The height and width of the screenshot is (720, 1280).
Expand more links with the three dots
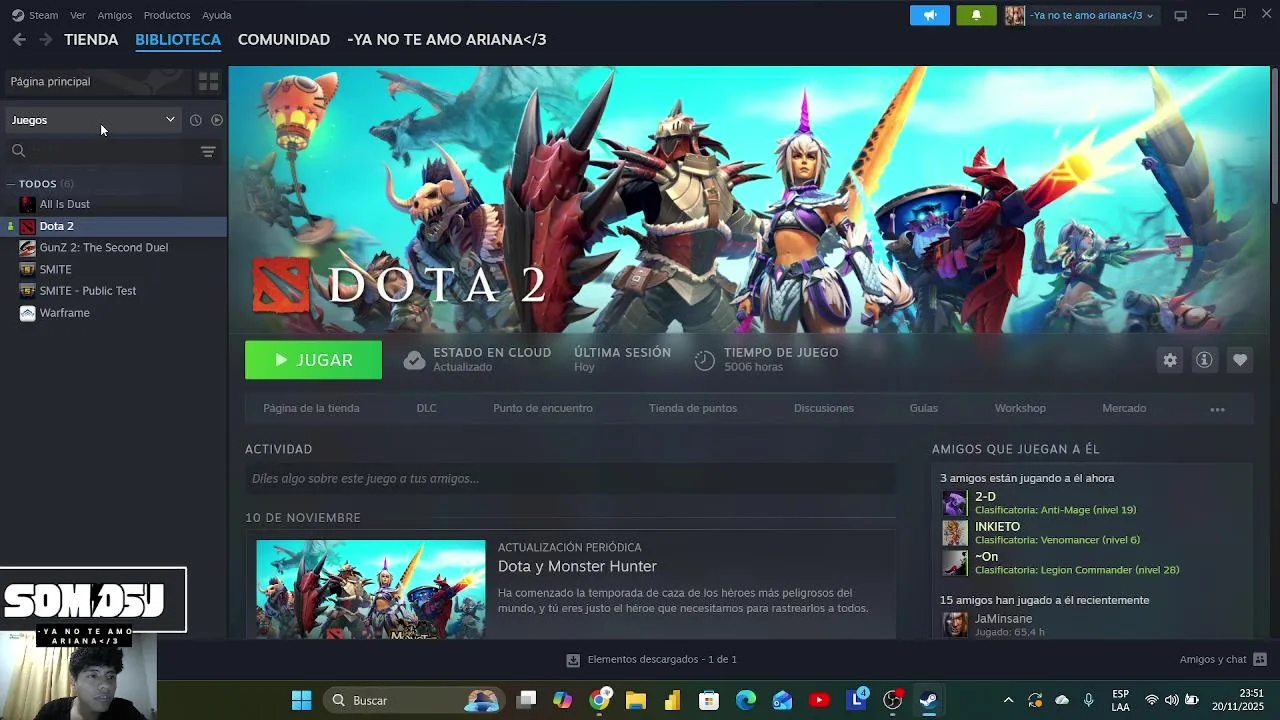(1217, 409)
